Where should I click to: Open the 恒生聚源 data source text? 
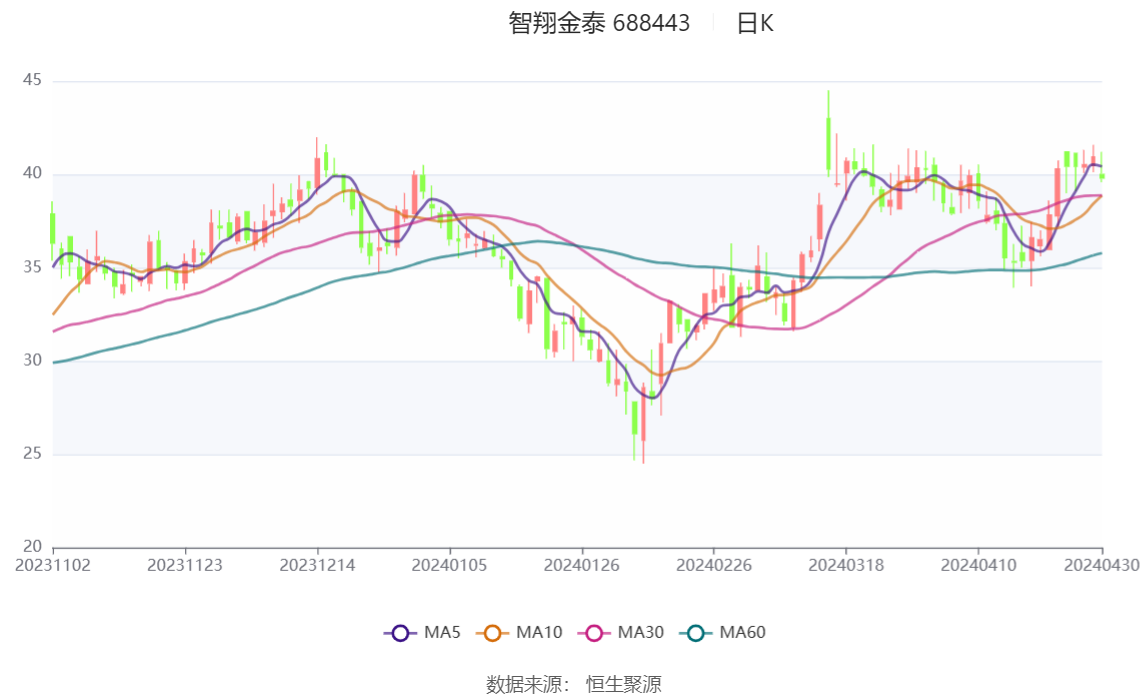623,685
